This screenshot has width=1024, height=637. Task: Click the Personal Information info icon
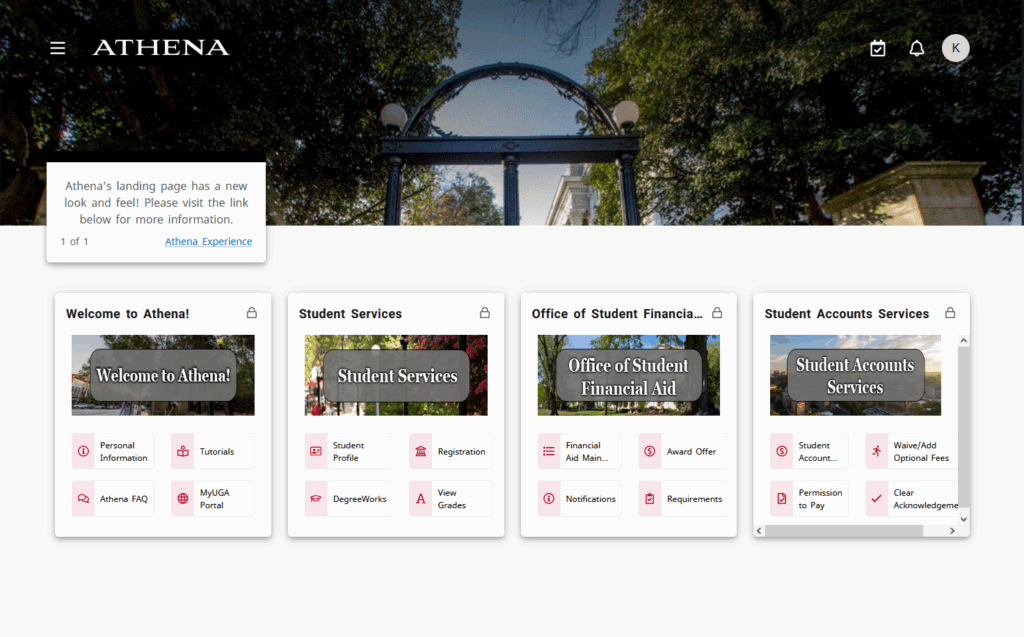click(x=84, y=452)
